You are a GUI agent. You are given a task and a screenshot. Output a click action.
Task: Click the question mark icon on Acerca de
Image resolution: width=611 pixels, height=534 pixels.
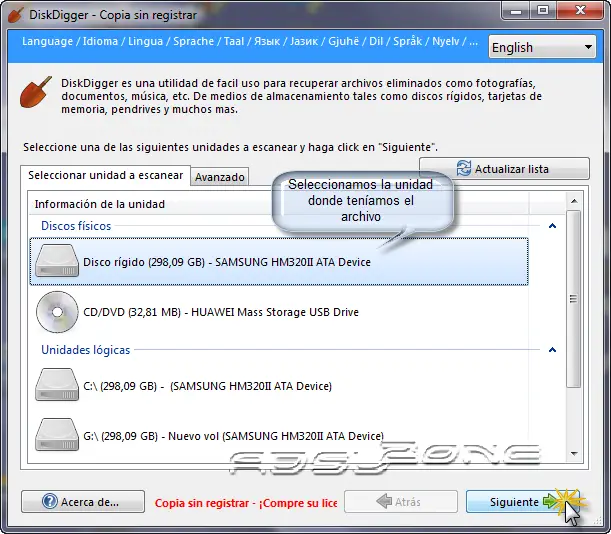[x=50, y=501]
